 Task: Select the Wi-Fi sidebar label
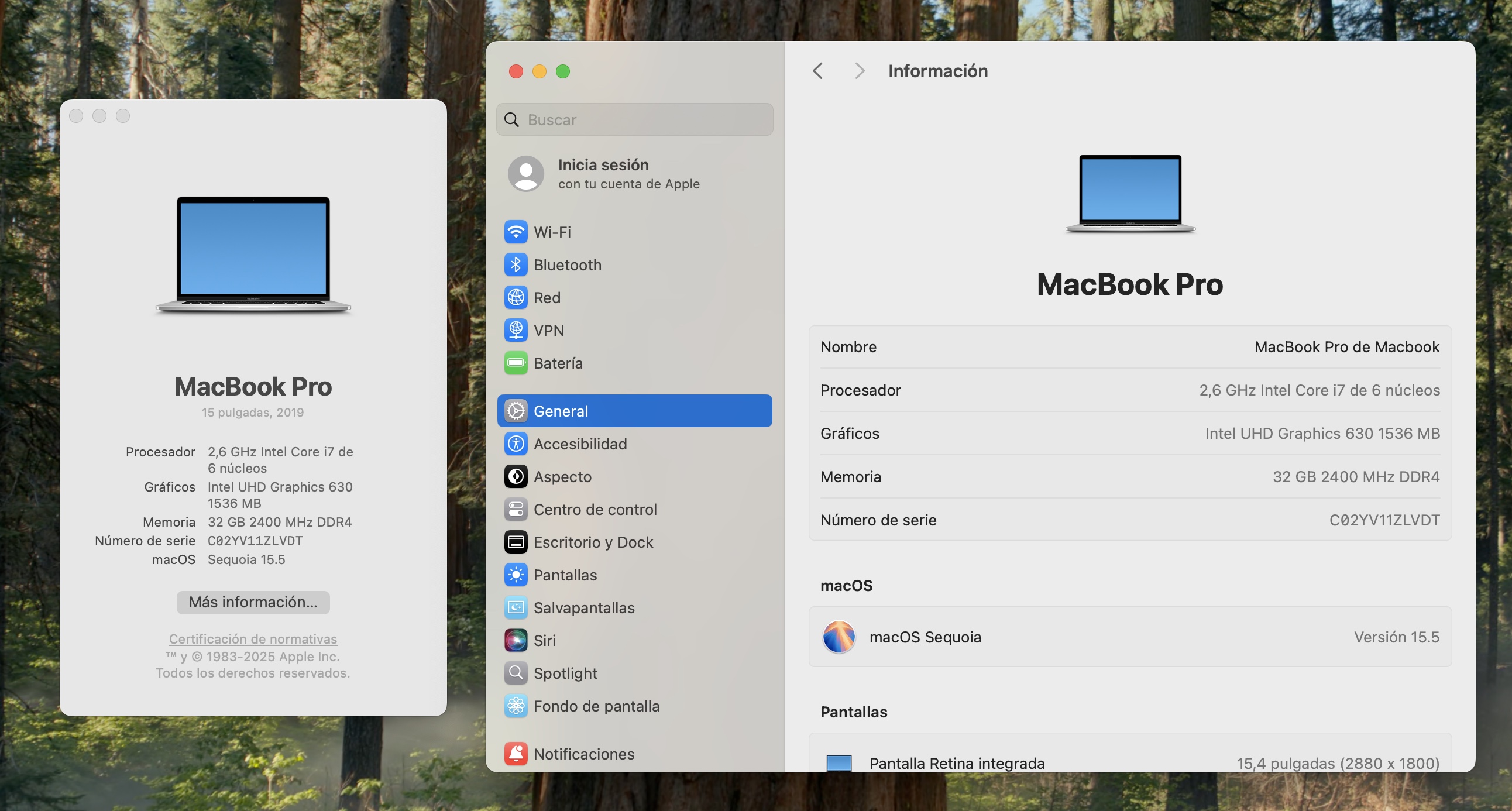(x=552, y=232)
